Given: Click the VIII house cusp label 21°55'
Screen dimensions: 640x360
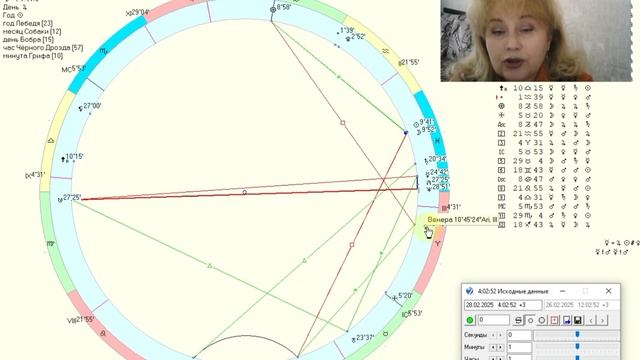Looking at the screenshot, I should (81, 320).
